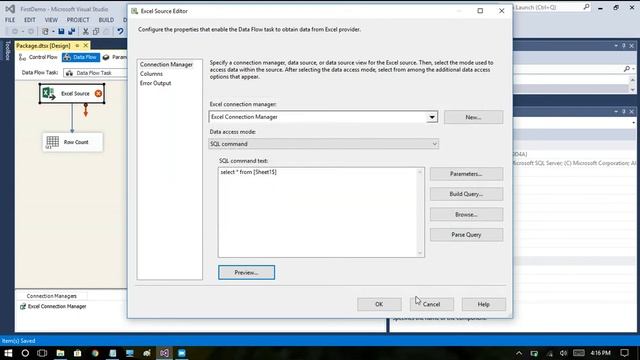Pin the Package.dtsx tab
This screenshot has height=360, width=640.
click(77, 46)
